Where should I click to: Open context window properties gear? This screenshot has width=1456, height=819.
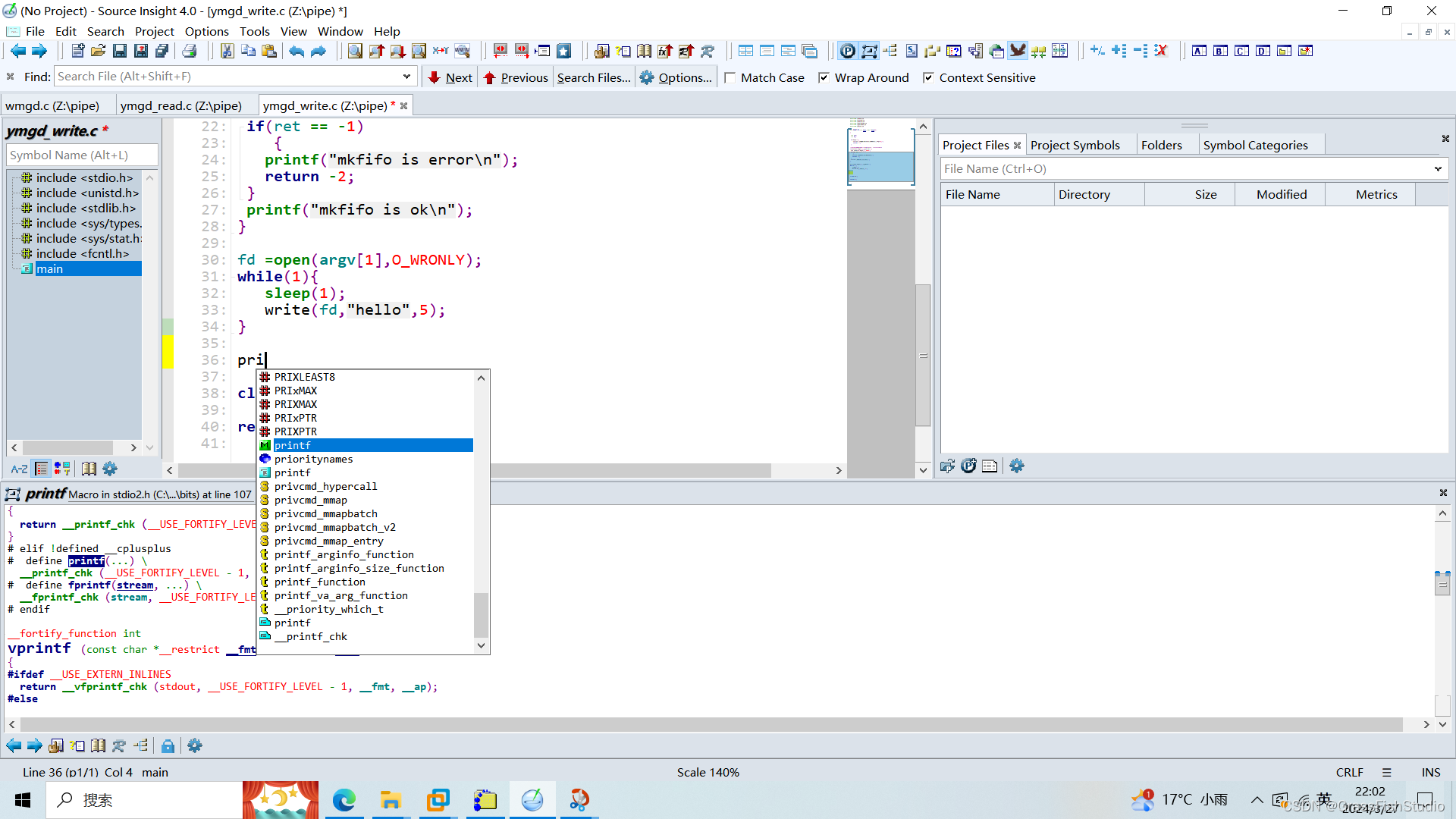coord(195,745)
